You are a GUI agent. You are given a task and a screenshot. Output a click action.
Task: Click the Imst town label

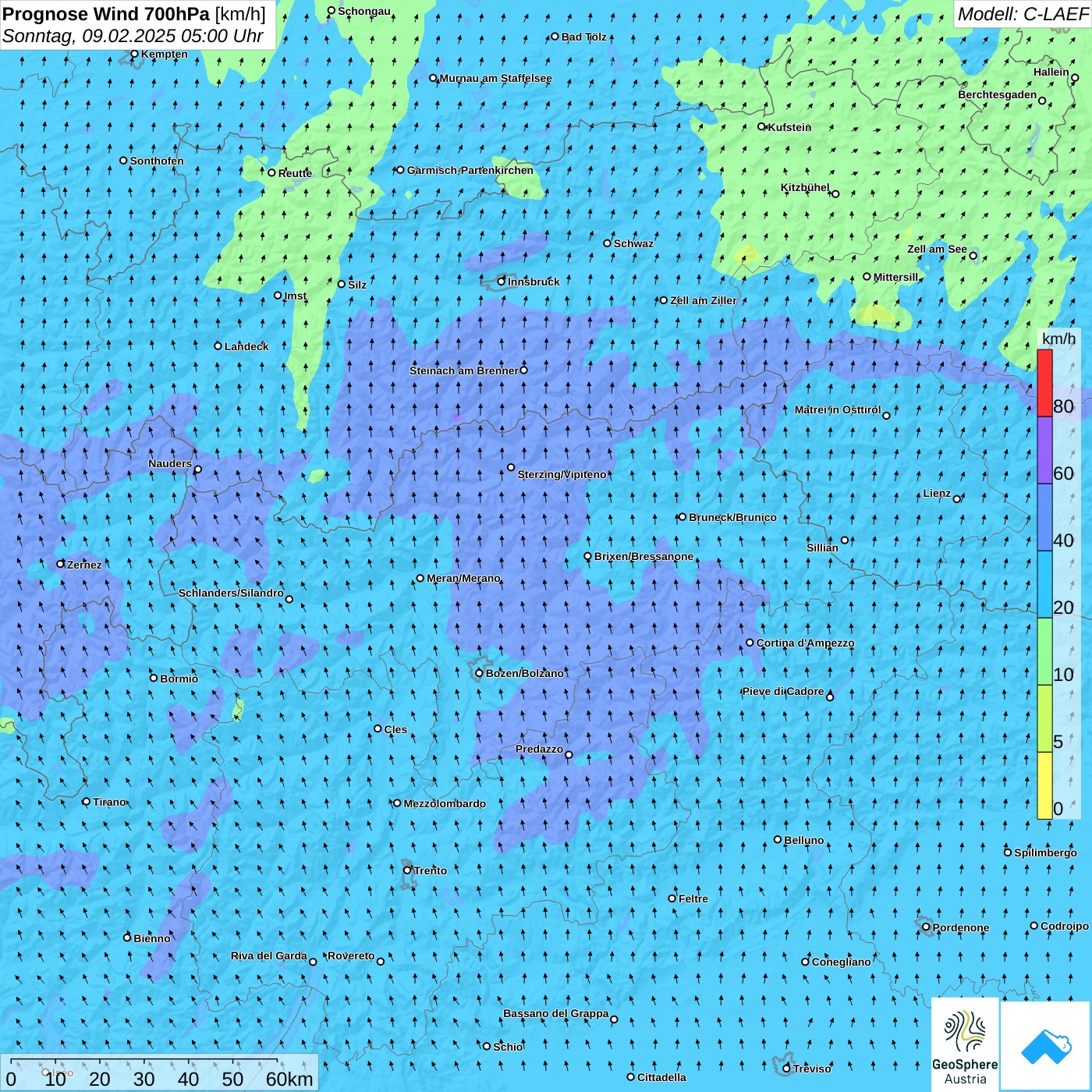click(x=295, y=296)
